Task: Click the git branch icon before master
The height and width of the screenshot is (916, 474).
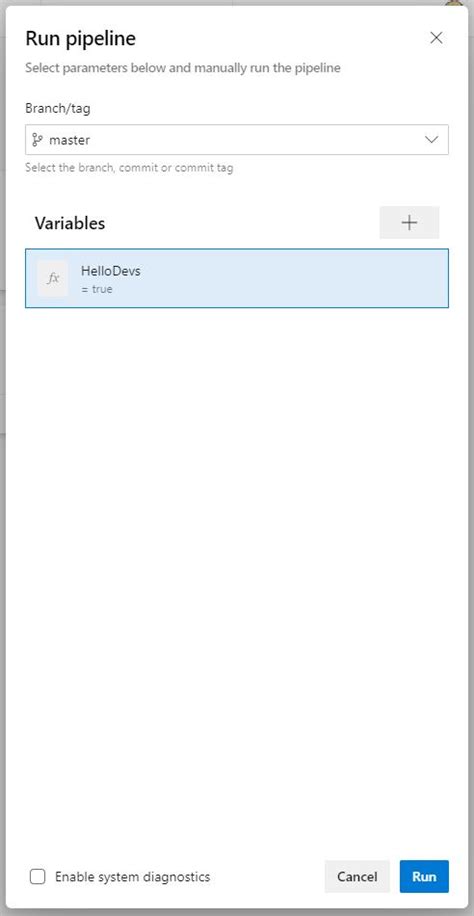Action: 37,140
